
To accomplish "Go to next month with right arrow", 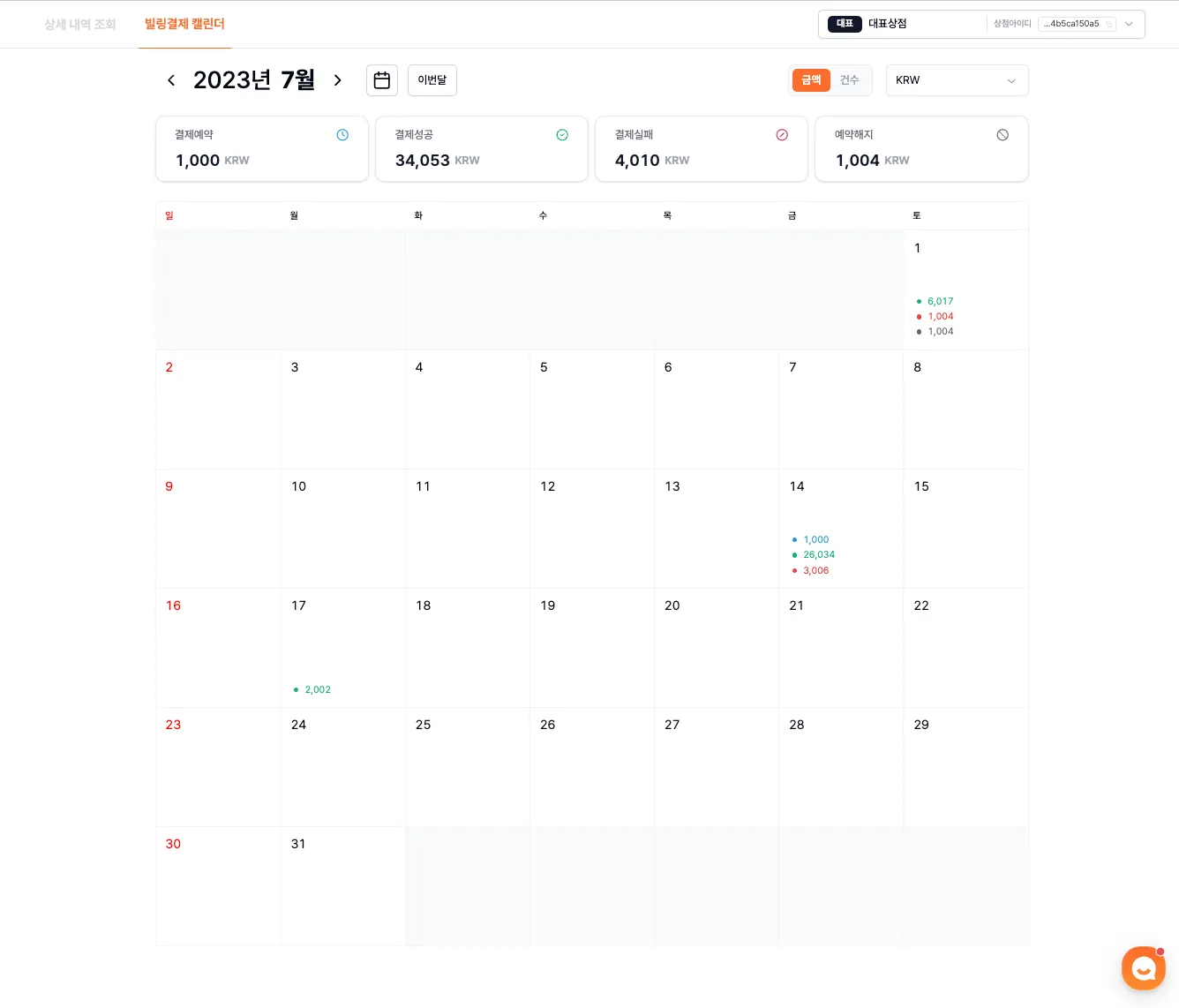I will pos(337,80).
